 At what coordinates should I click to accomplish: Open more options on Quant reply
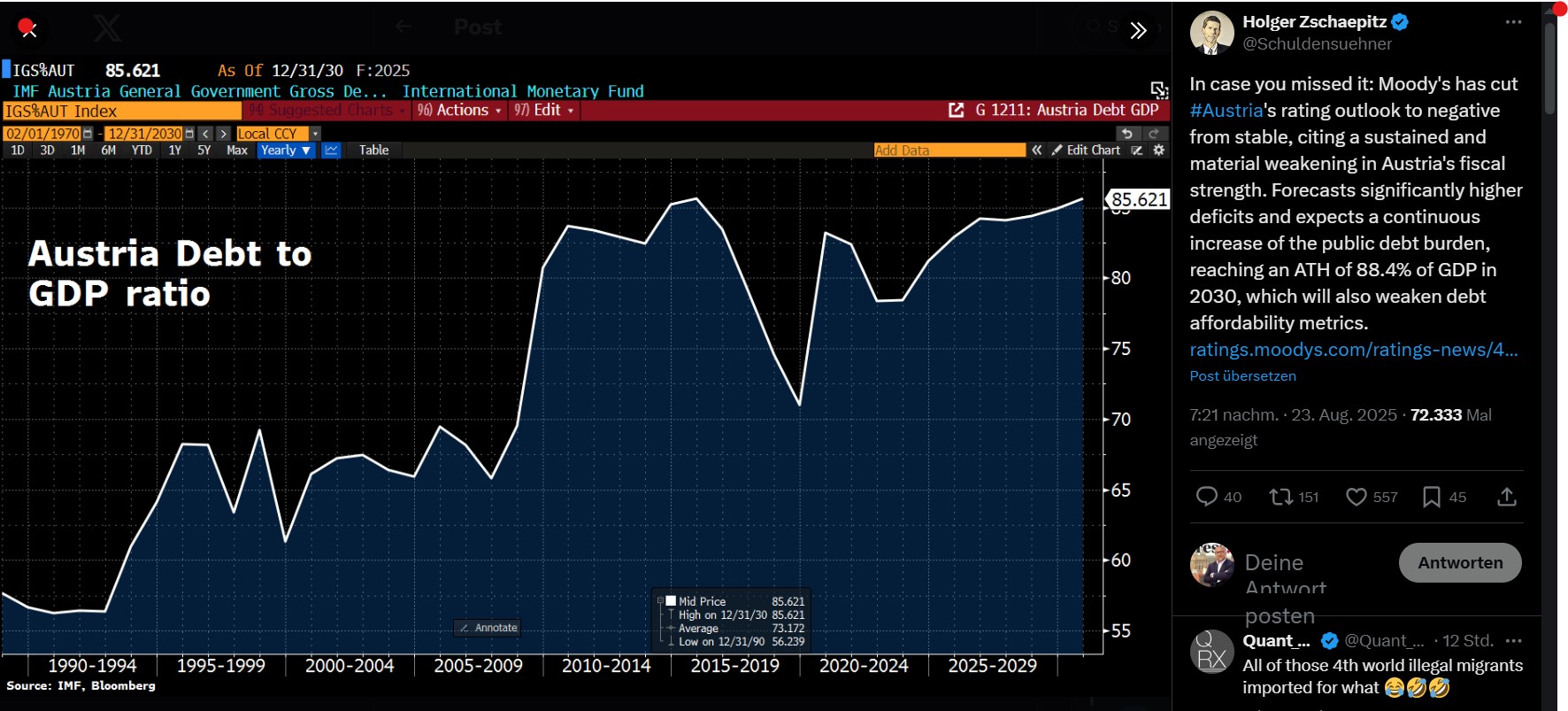point(1513,641)
